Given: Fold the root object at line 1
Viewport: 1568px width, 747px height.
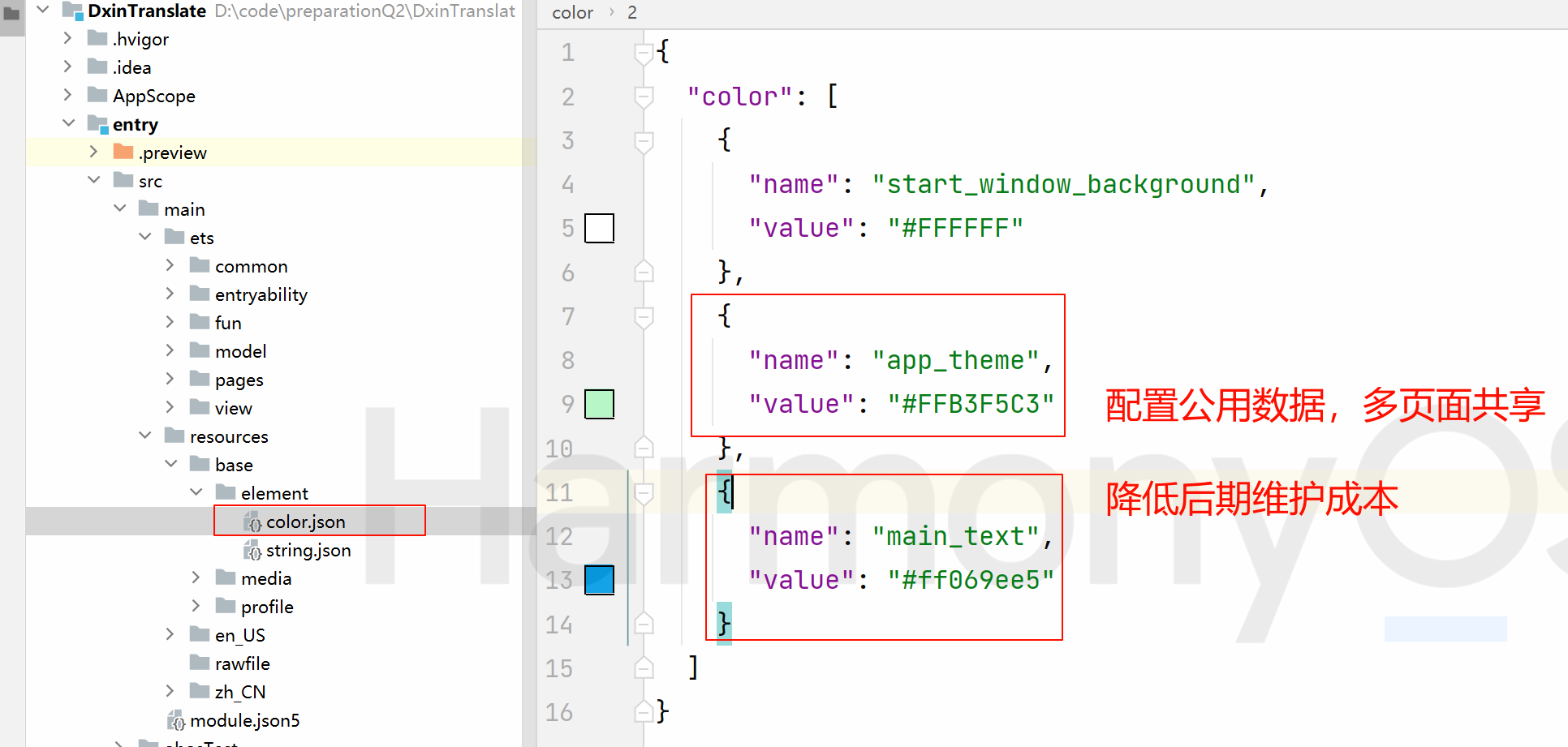Looking at the screenshot, I should 644,54.
